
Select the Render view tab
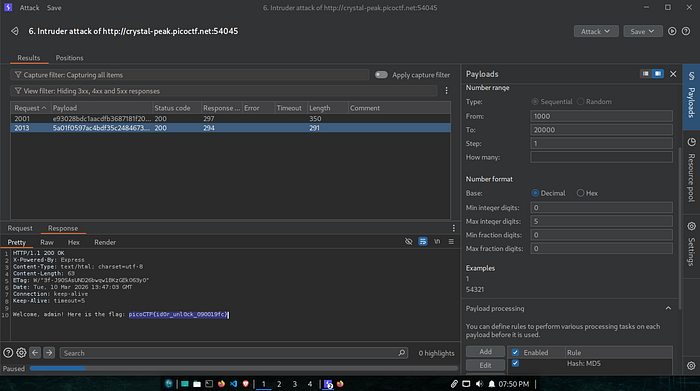pyautogui.click(x=105, y=242)
